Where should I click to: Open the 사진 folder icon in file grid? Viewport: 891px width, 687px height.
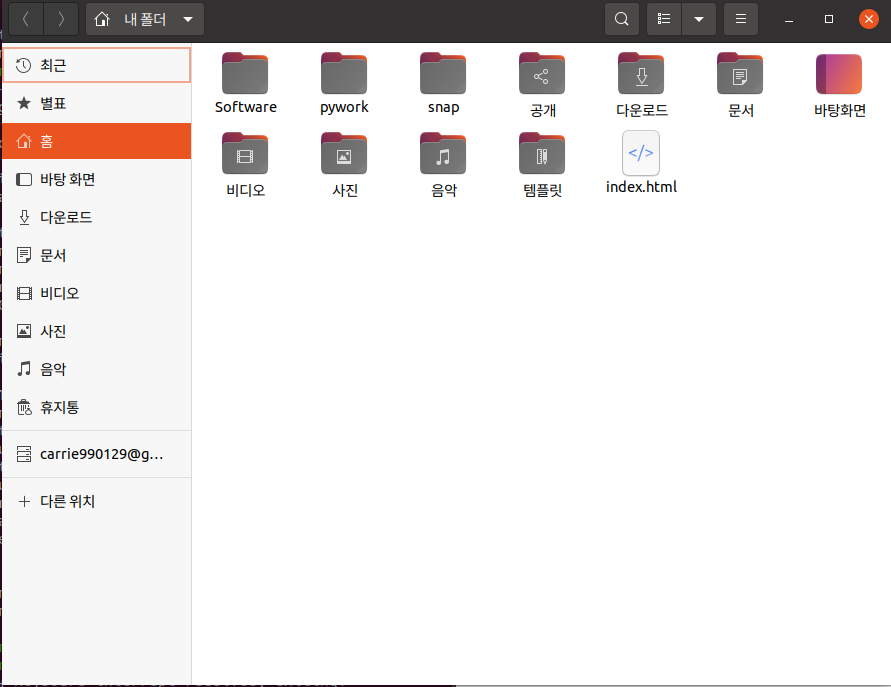[x=344, y=153]
